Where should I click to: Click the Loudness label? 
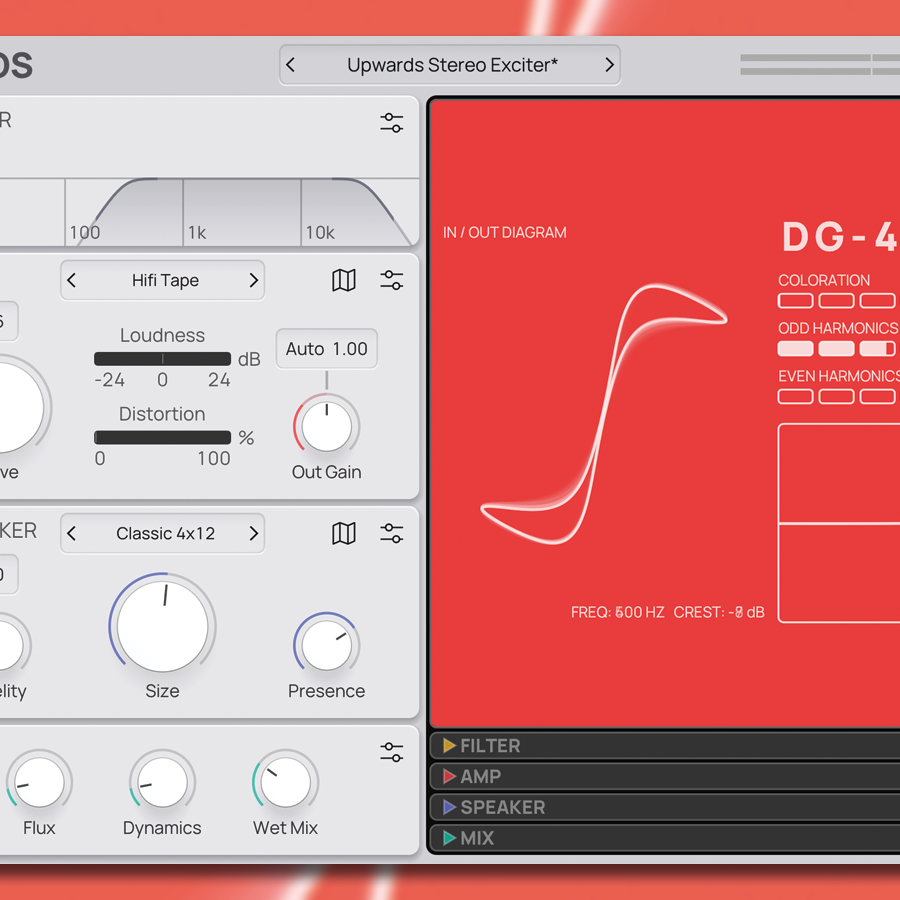(x=162, y=335)
